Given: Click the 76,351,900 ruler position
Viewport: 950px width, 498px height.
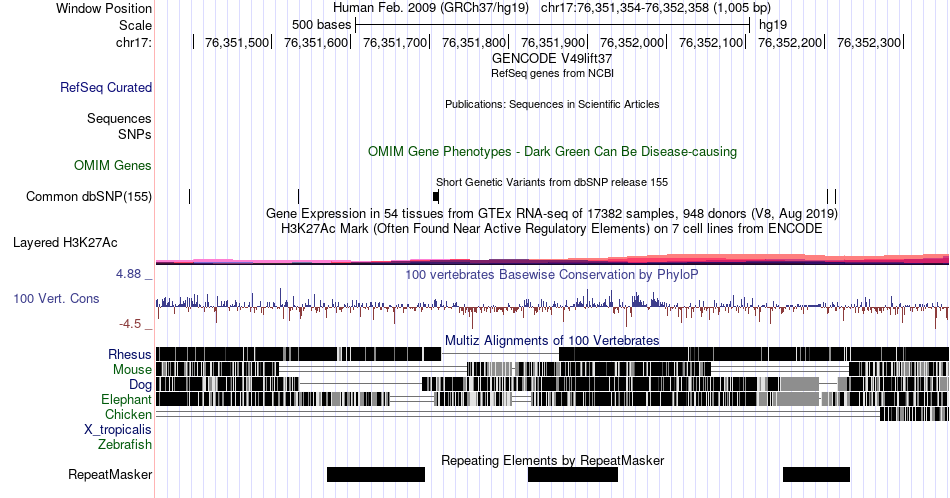Looking at the screenshot, I should click(553, 42).
